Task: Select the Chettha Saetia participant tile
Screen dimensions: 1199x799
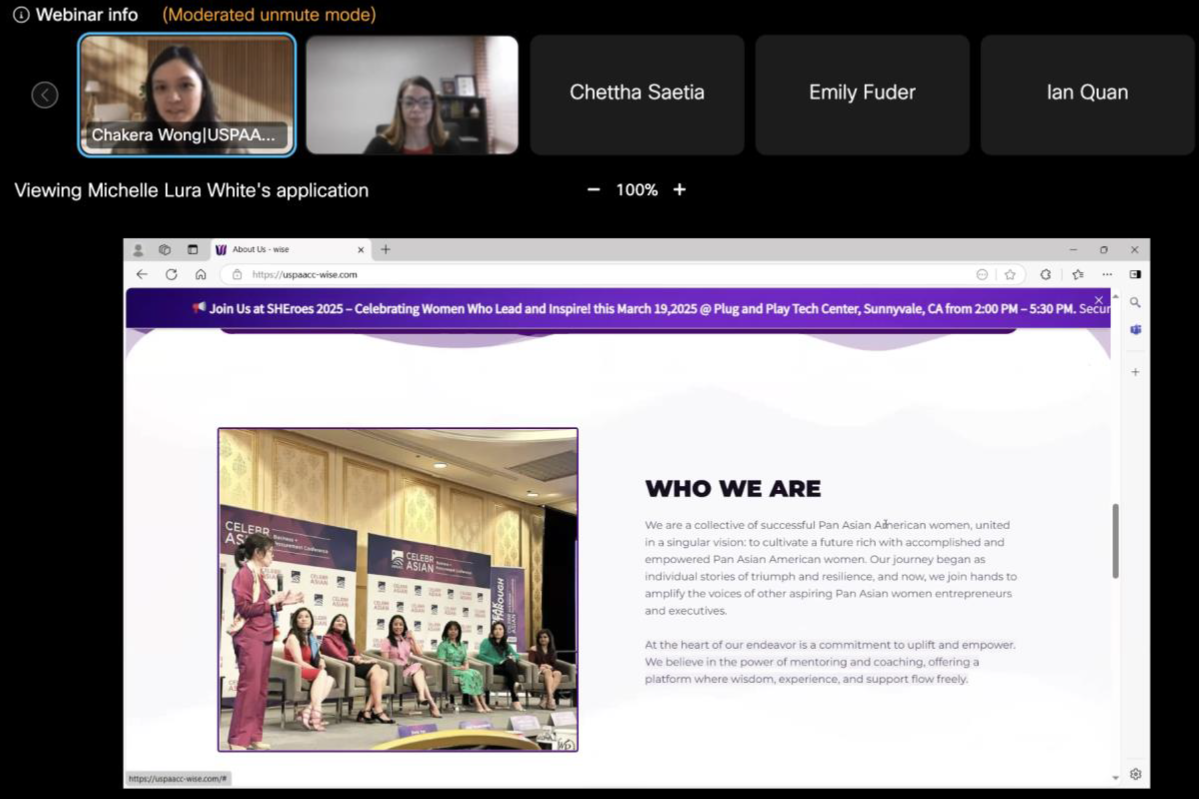Action: click(637, 95)
